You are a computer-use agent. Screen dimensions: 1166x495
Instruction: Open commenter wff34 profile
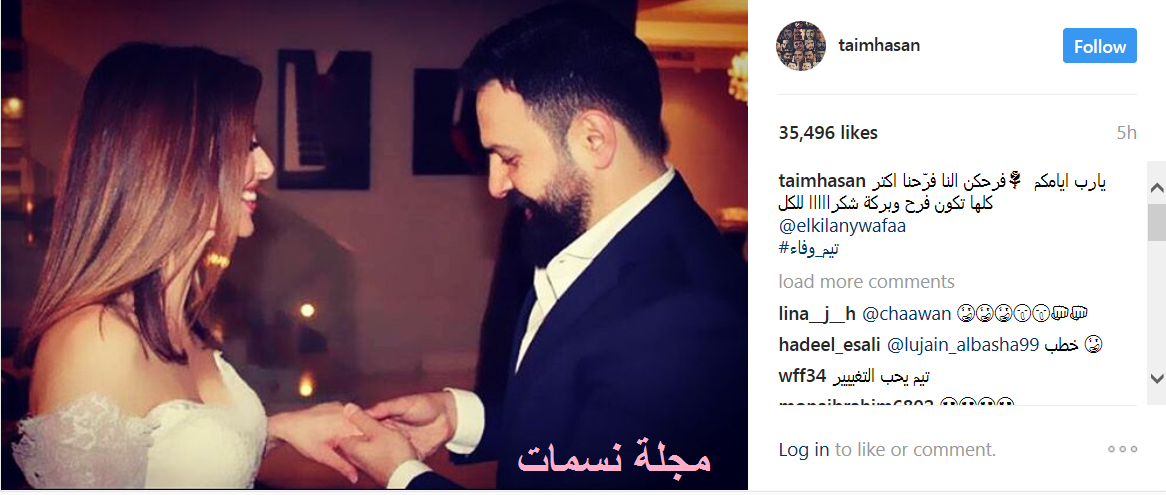[802, 376]
